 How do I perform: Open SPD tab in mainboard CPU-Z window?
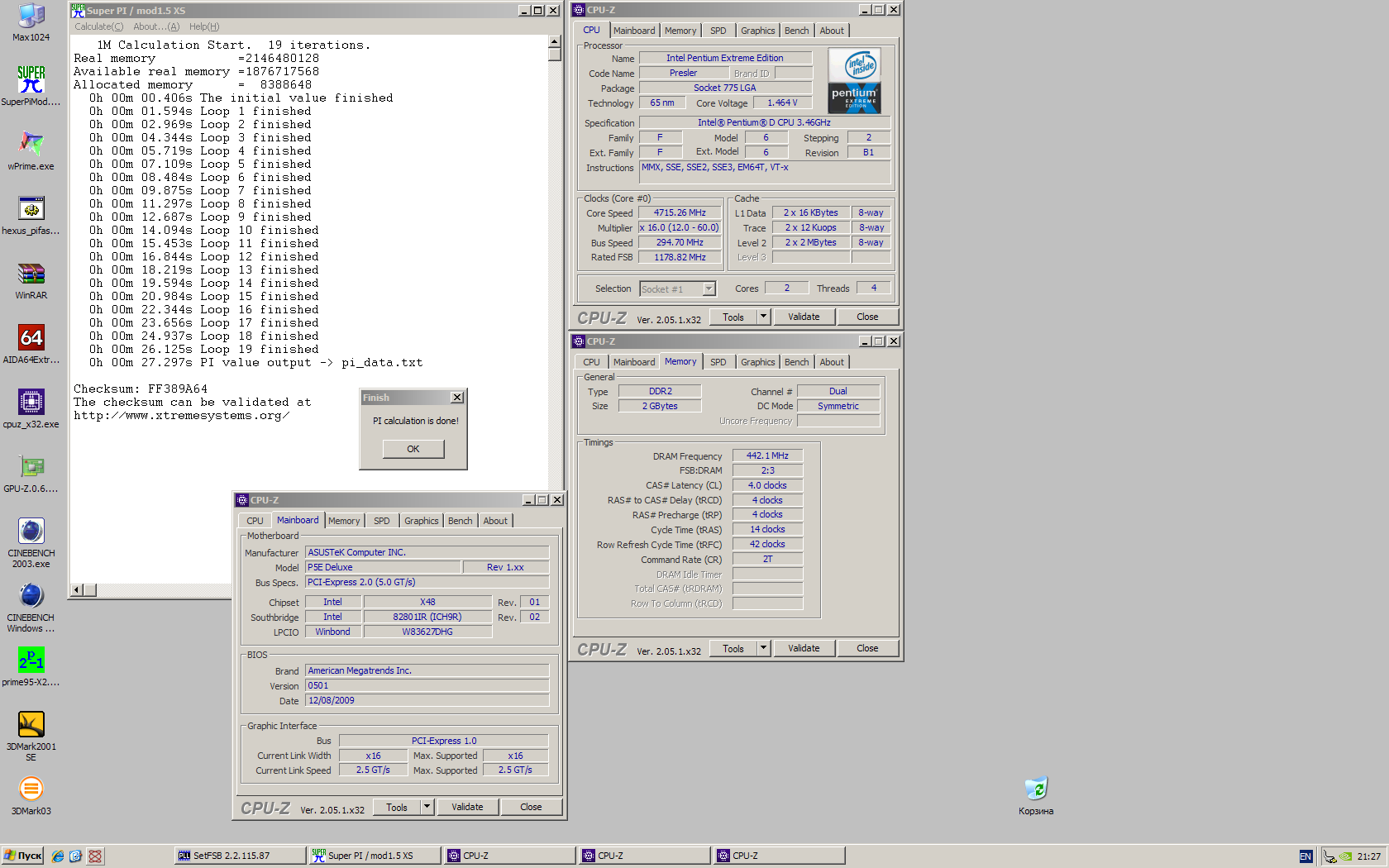[381, 521]
